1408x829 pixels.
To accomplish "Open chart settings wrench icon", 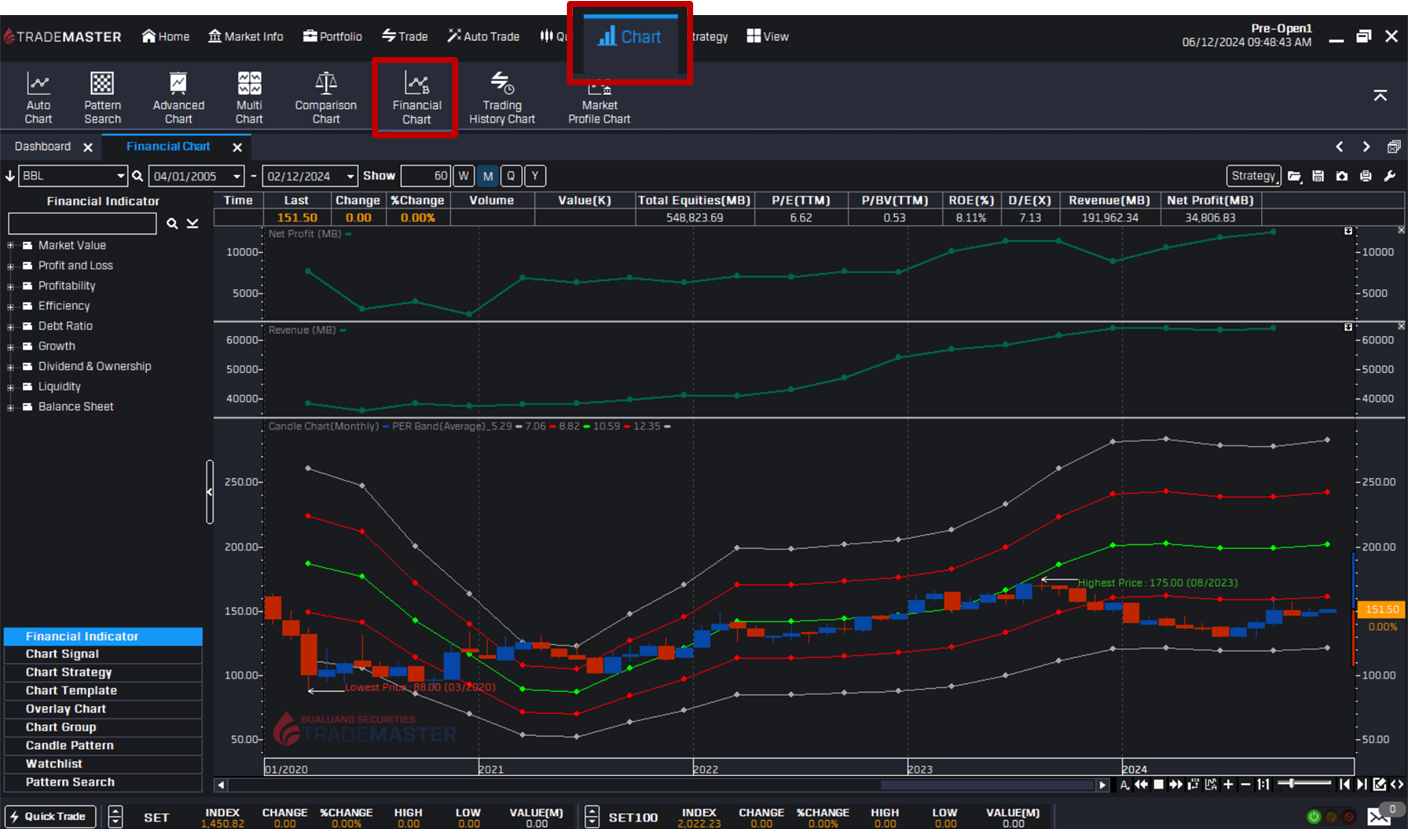I will 1390,176.
